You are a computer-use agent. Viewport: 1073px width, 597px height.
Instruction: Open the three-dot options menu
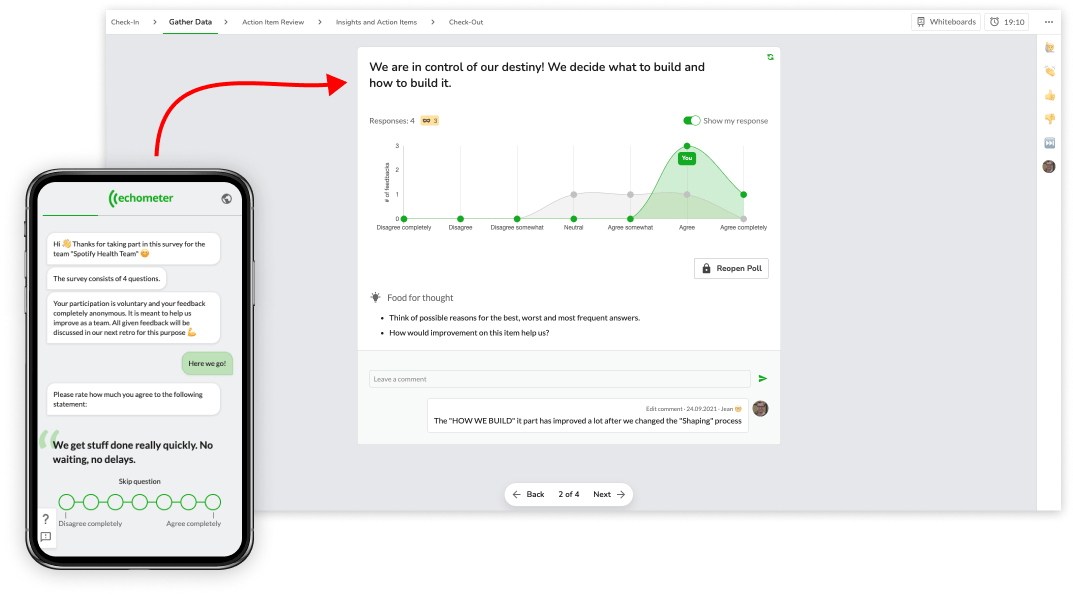click(x=1048, y=21)
